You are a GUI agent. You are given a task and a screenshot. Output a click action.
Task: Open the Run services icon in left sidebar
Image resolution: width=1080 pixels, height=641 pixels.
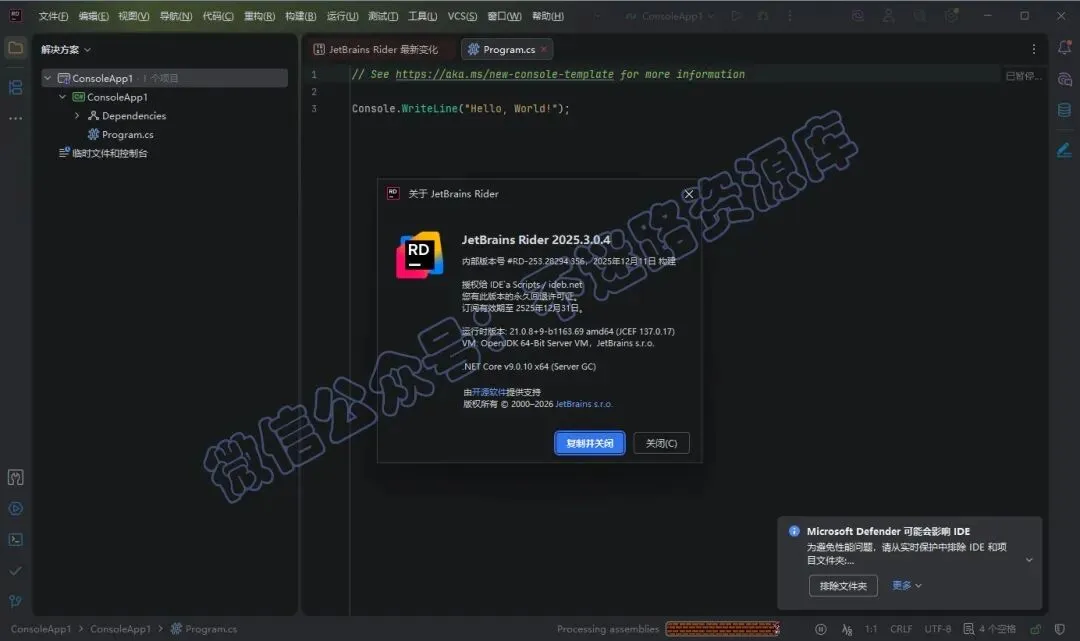[x=15, y=509]
